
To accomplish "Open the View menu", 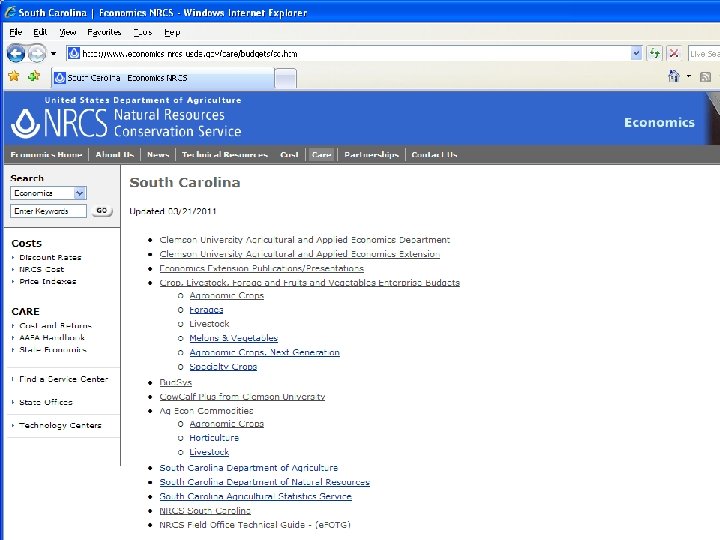I will click(x=68, y=32).
